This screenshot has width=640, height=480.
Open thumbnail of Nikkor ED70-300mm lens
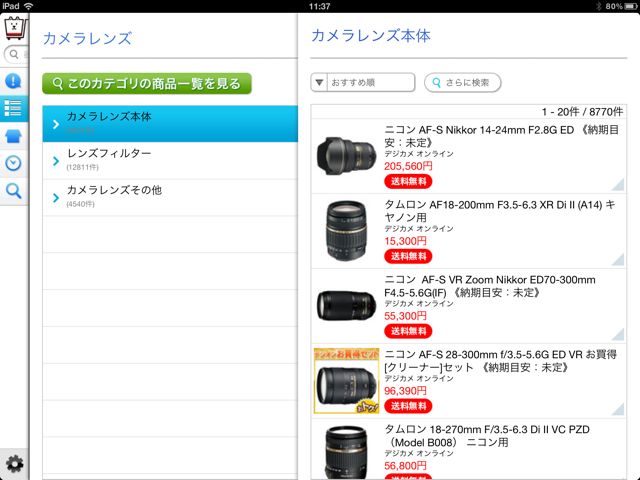tap(346, 305)
